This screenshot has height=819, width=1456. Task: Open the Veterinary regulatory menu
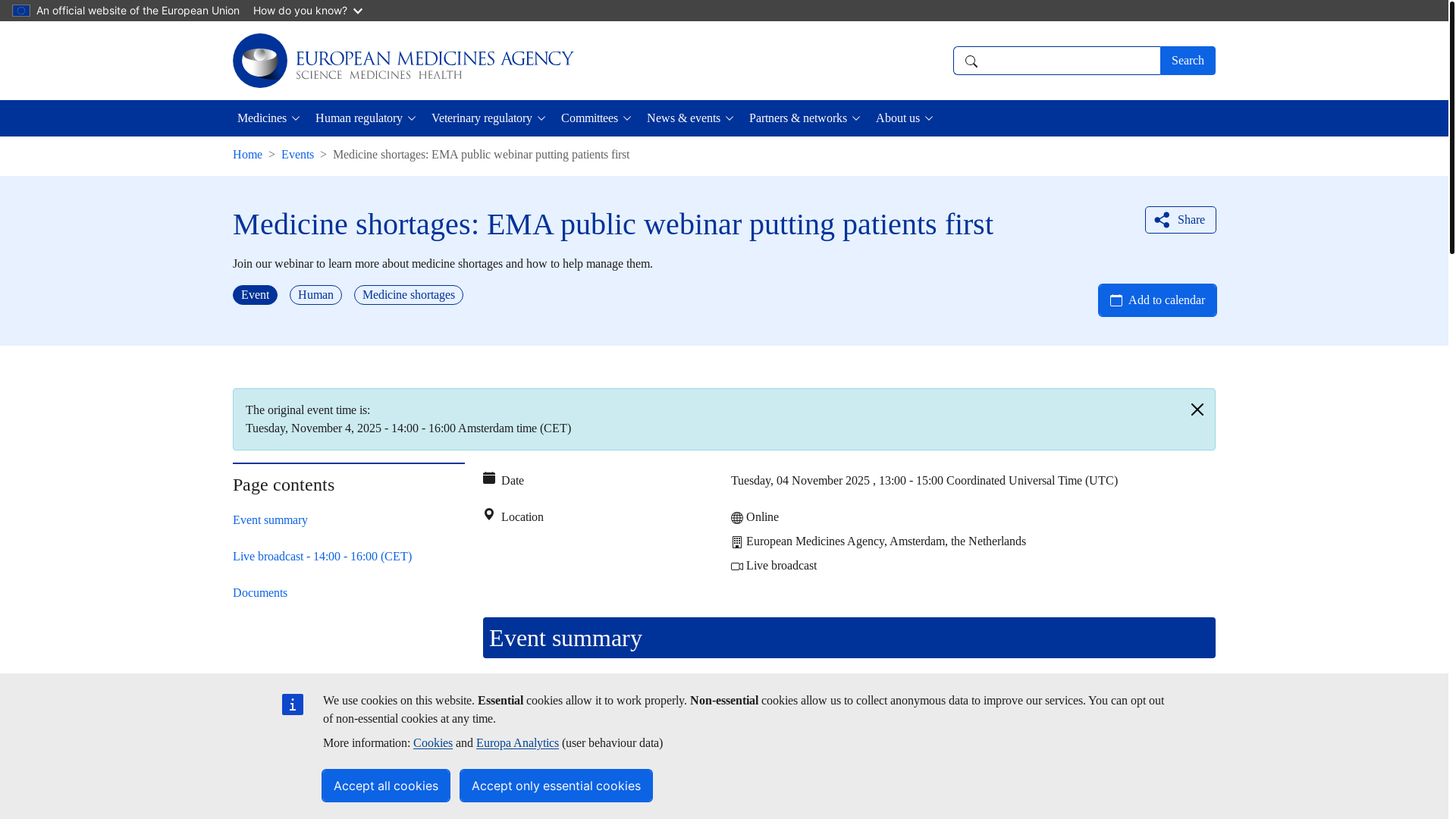pos(488,118)
